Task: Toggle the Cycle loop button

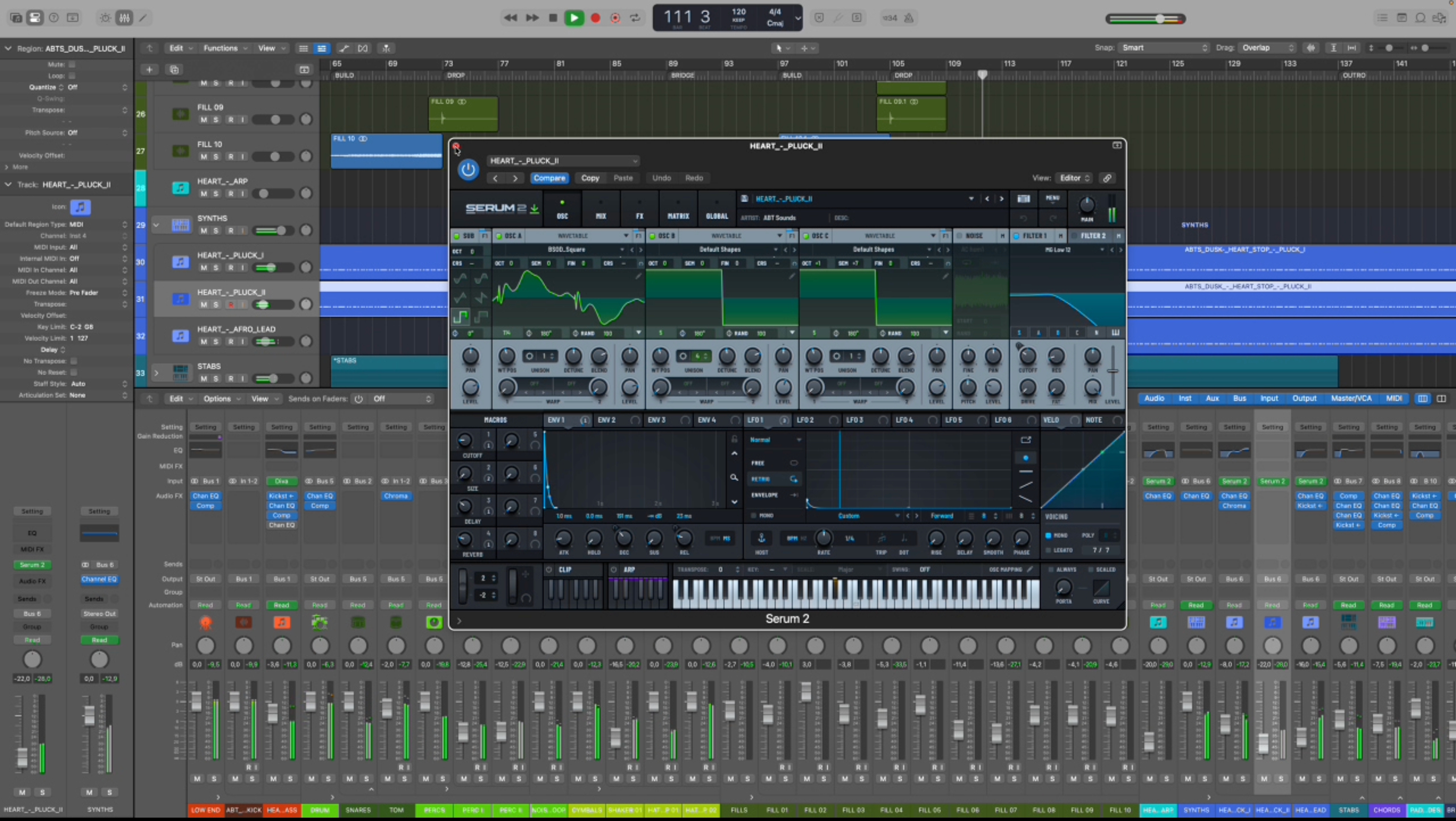Action: point(635,18)
